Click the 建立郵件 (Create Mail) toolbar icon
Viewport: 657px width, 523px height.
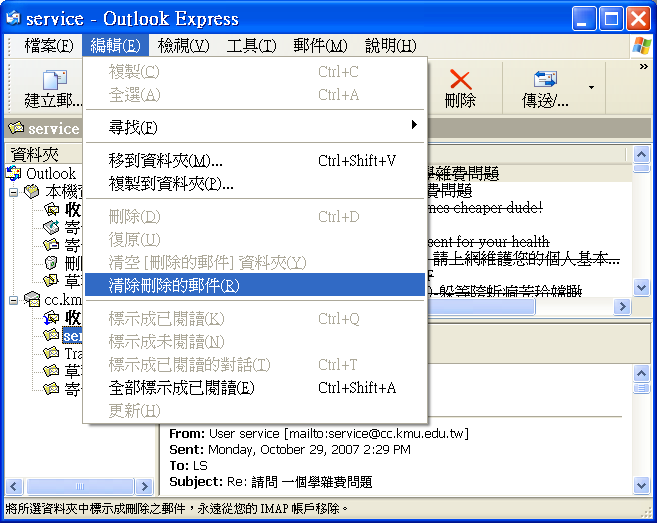tap(54, 79)
